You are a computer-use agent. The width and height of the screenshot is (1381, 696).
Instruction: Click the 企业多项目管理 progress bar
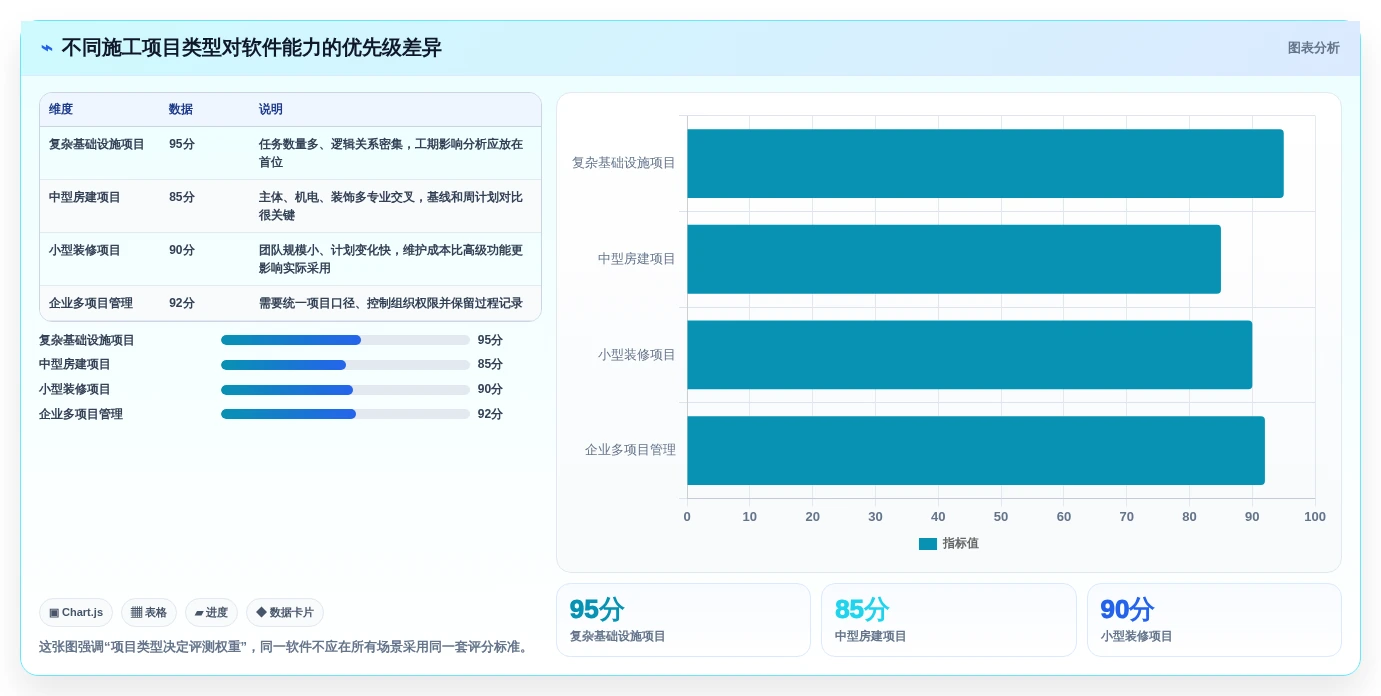[345, 414]
